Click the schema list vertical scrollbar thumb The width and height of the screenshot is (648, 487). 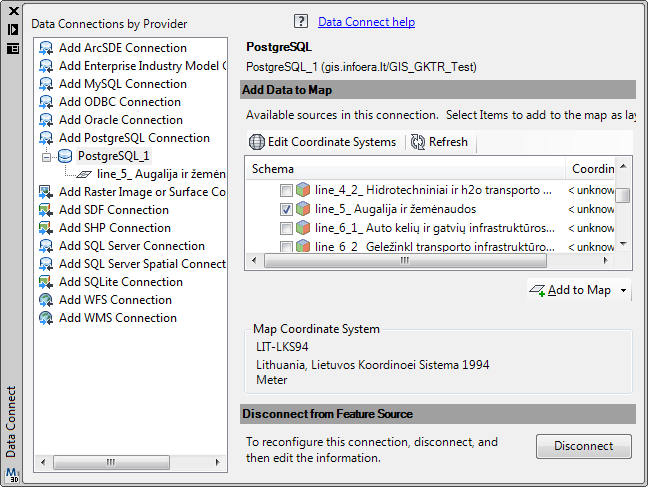(x=623, y=195)
